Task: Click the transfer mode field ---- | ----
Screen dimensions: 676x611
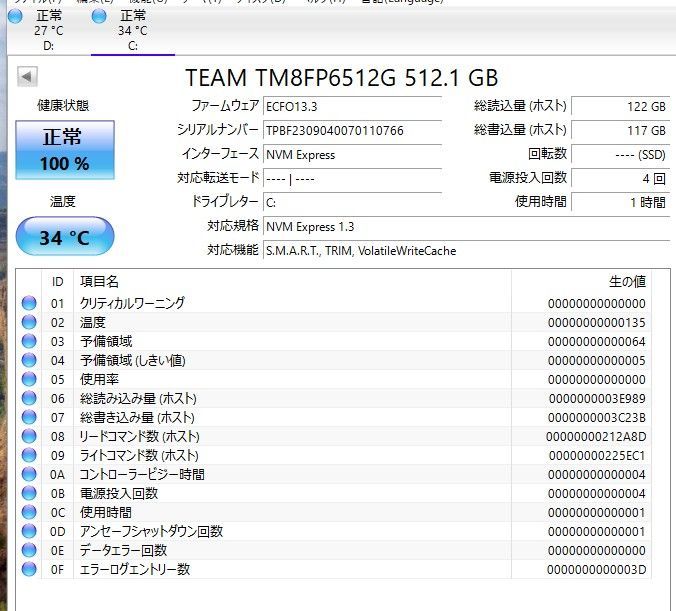Action: pos(353,179)
